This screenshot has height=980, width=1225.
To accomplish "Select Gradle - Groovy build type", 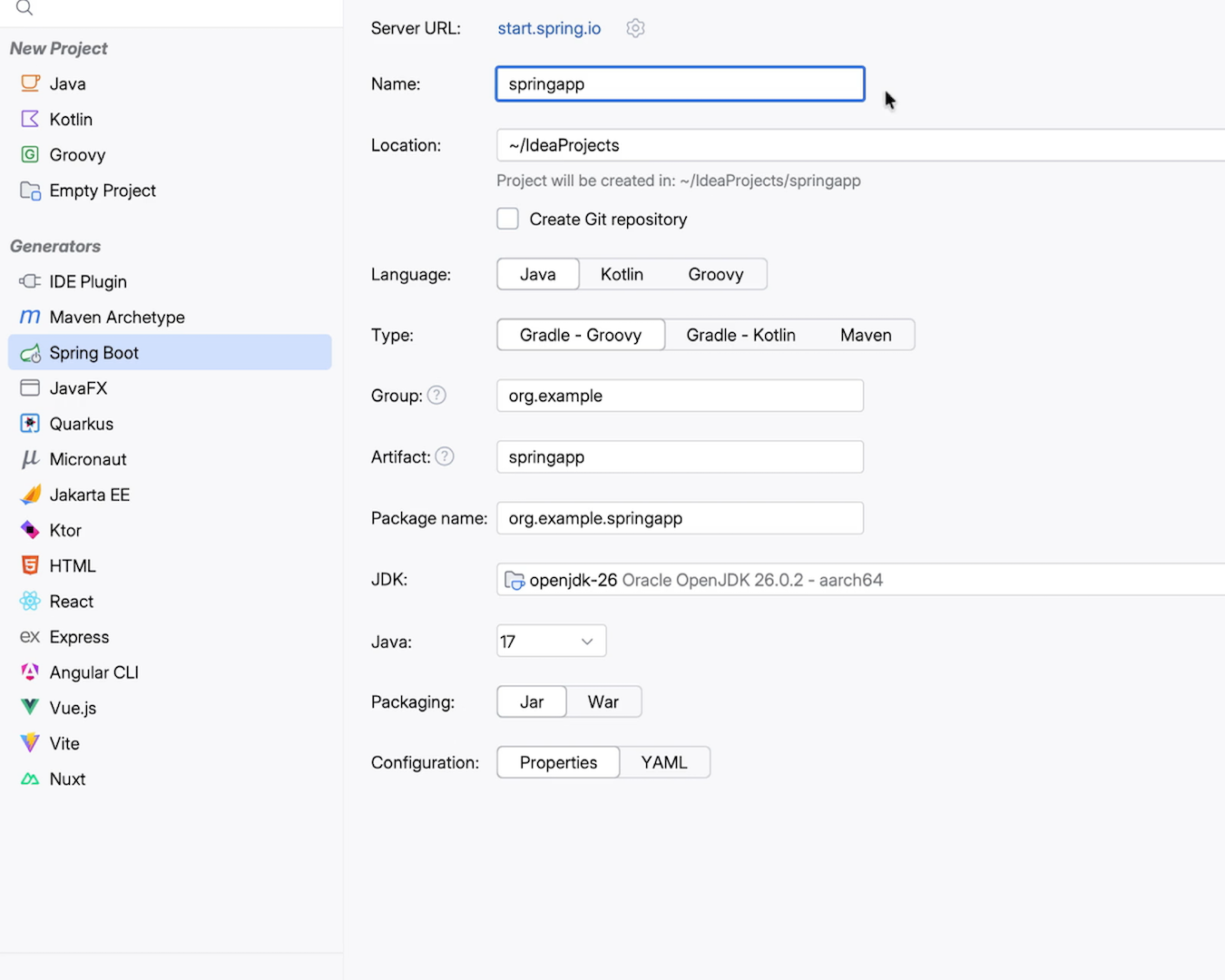I will coord(581,335).
